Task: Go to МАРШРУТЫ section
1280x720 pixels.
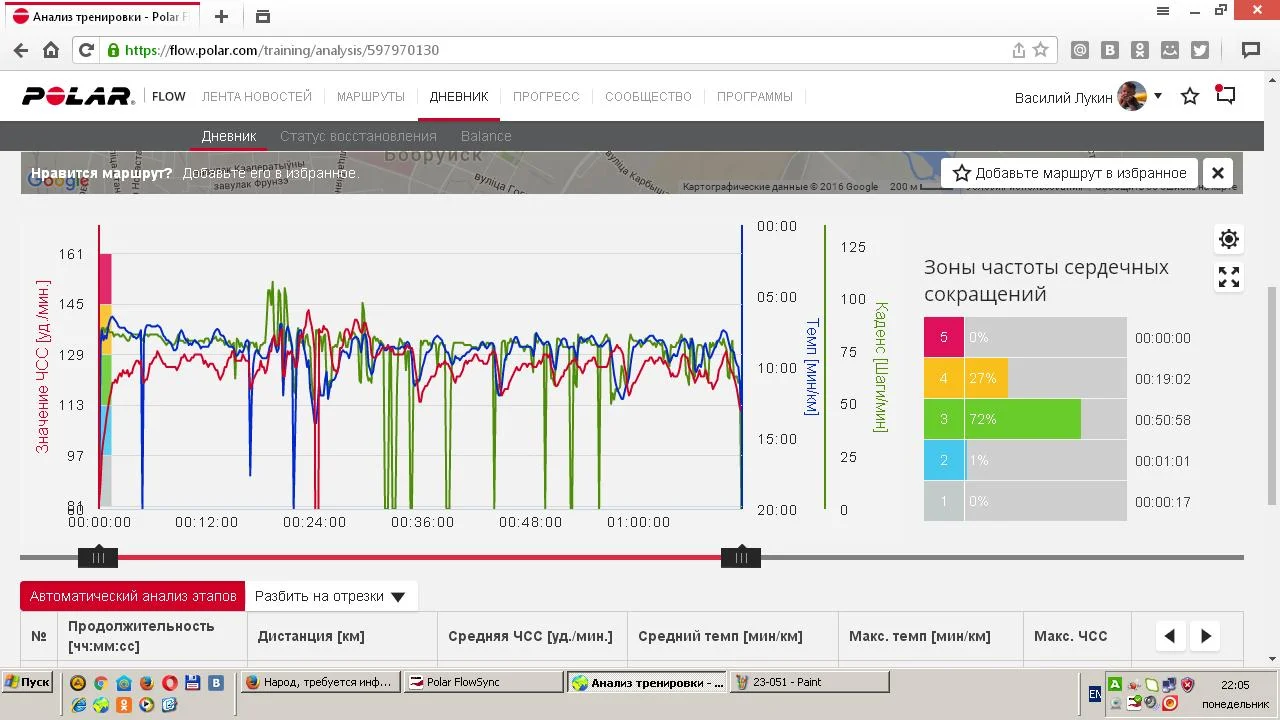Action: (370, 97)
